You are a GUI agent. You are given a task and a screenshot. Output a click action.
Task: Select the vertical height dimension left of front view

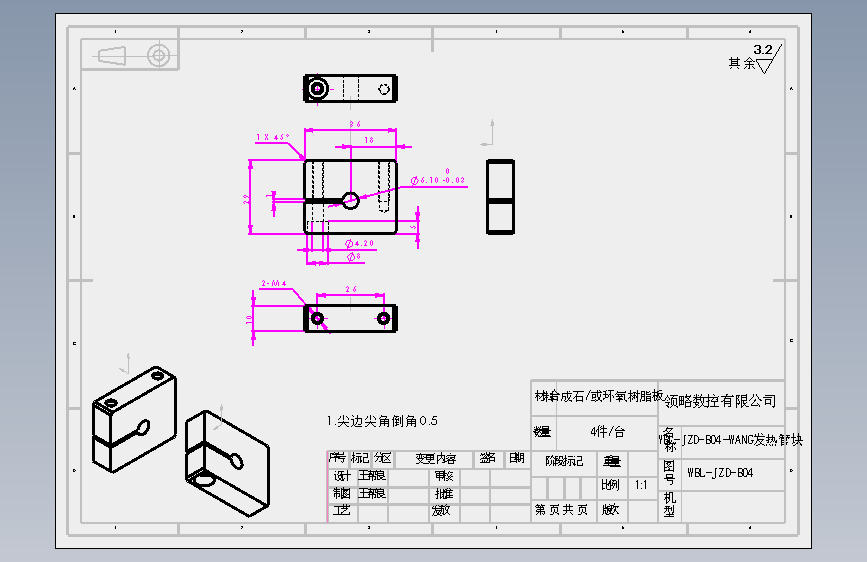pyautogui.click(x=246, y=199)
